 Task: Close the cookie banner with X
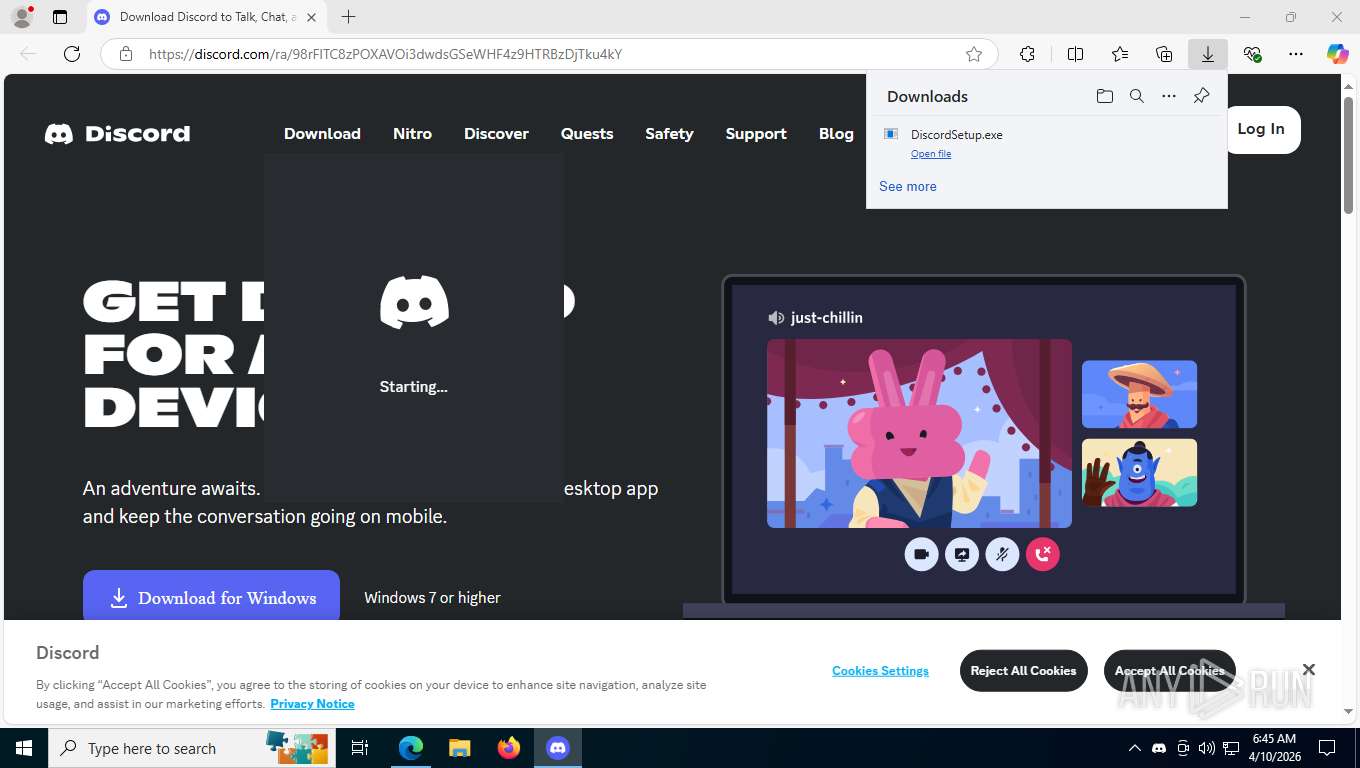click(x=1308, y=669)
